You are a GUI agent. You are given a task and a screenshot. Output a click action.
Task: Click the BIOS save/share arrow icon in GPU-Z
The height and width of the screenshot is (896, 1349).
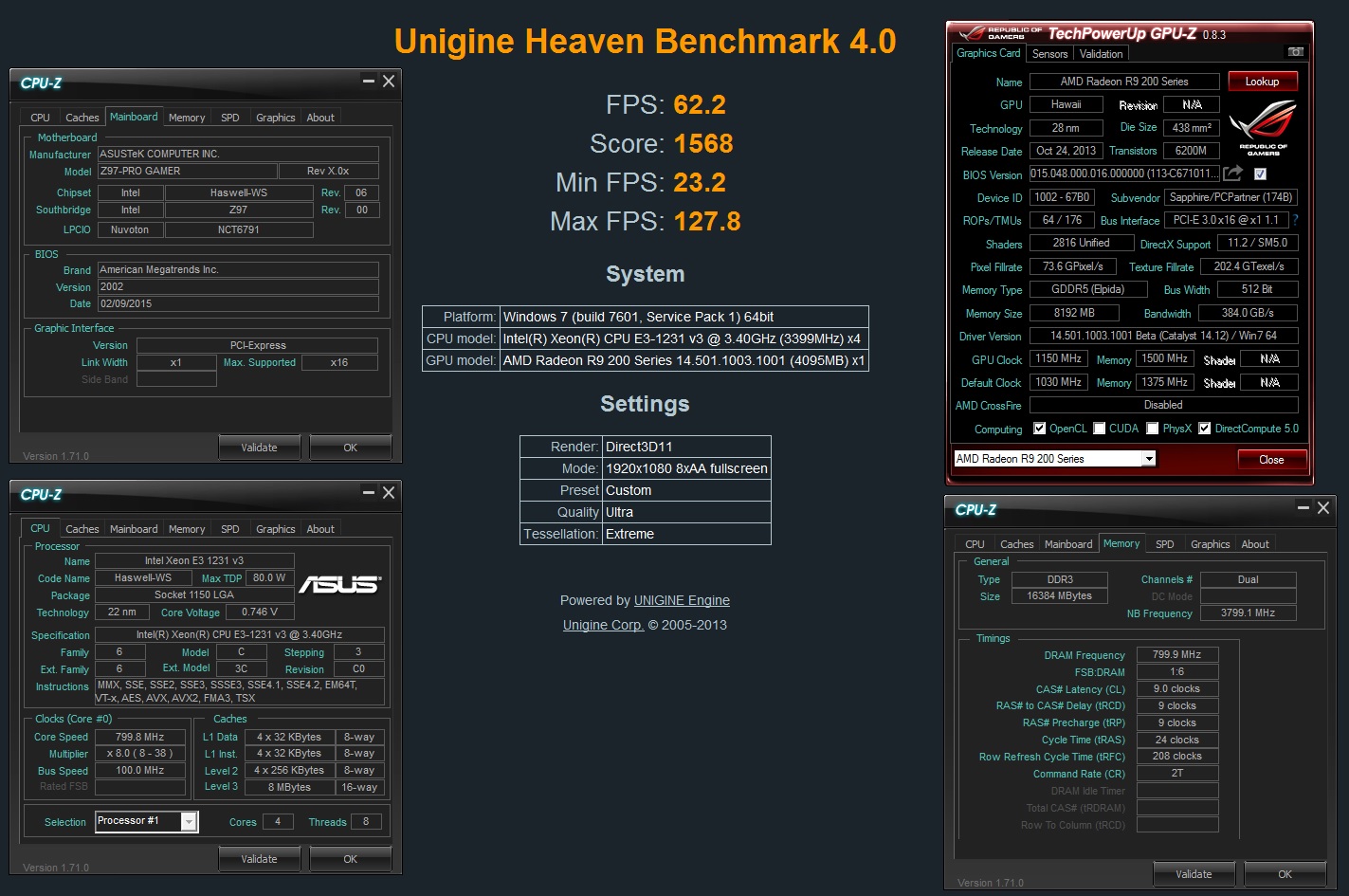pyautogui.click(x=1232, y=174)
